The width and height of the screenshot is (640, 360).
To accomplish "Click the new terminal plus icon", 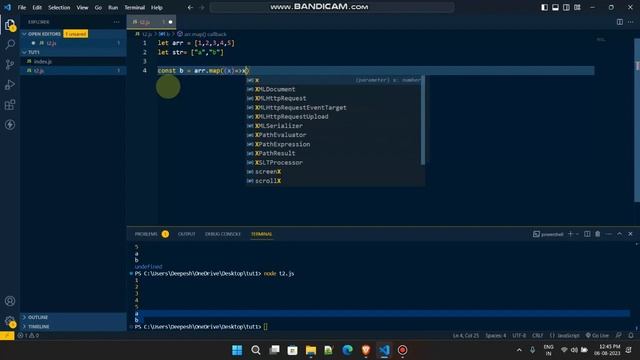I will 571,234.
